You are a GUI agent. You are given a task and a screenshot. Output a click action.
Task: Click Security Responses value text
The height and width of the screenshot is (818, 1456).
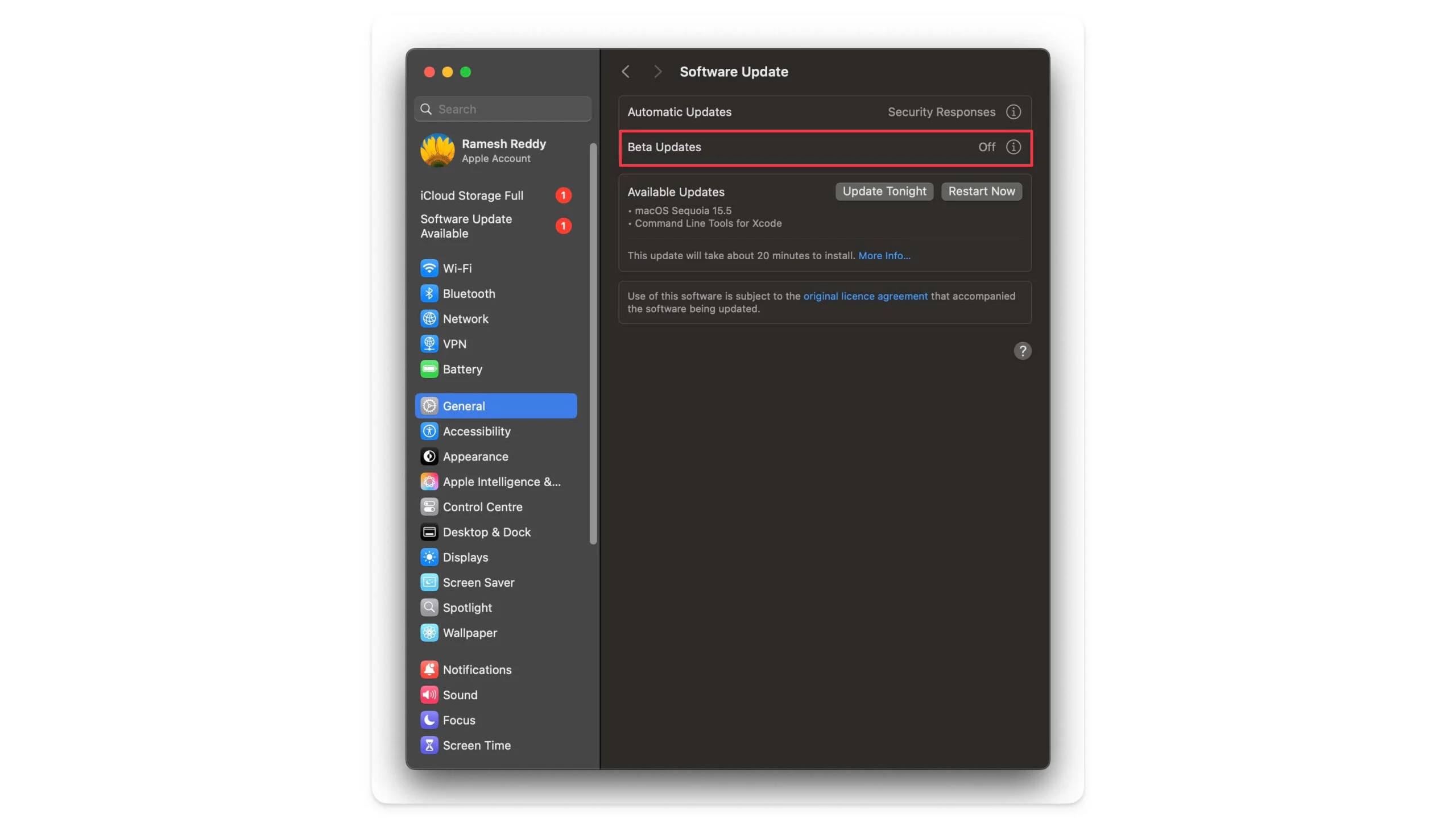(941, 112)
